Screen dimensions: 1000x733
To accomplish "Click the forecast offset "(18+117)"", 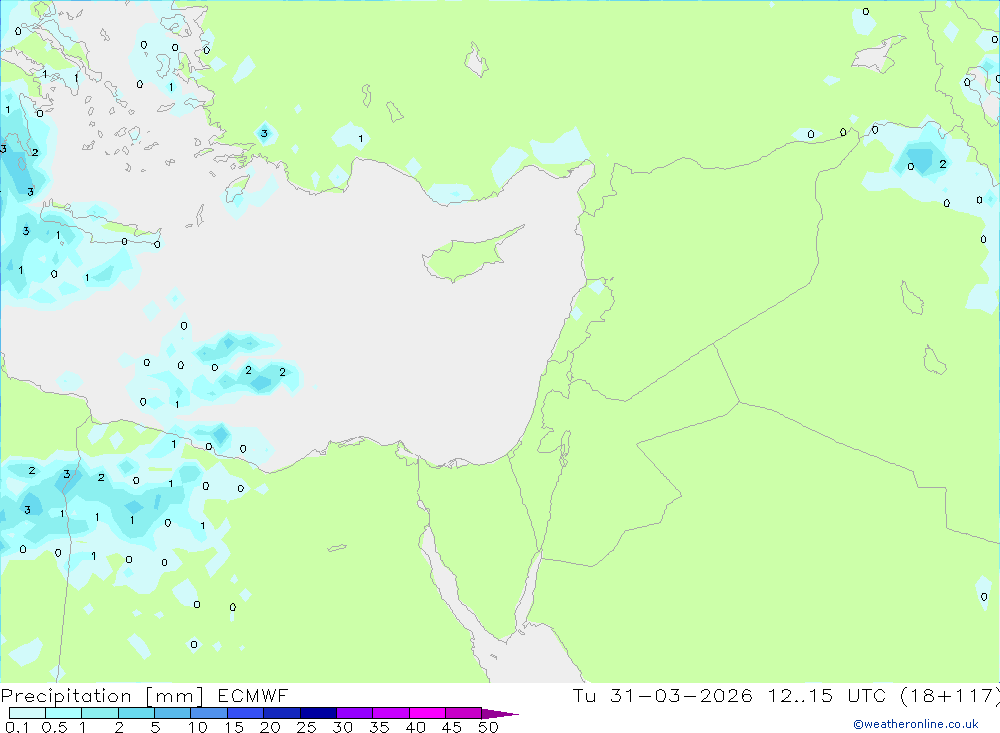I will (950, 696).
